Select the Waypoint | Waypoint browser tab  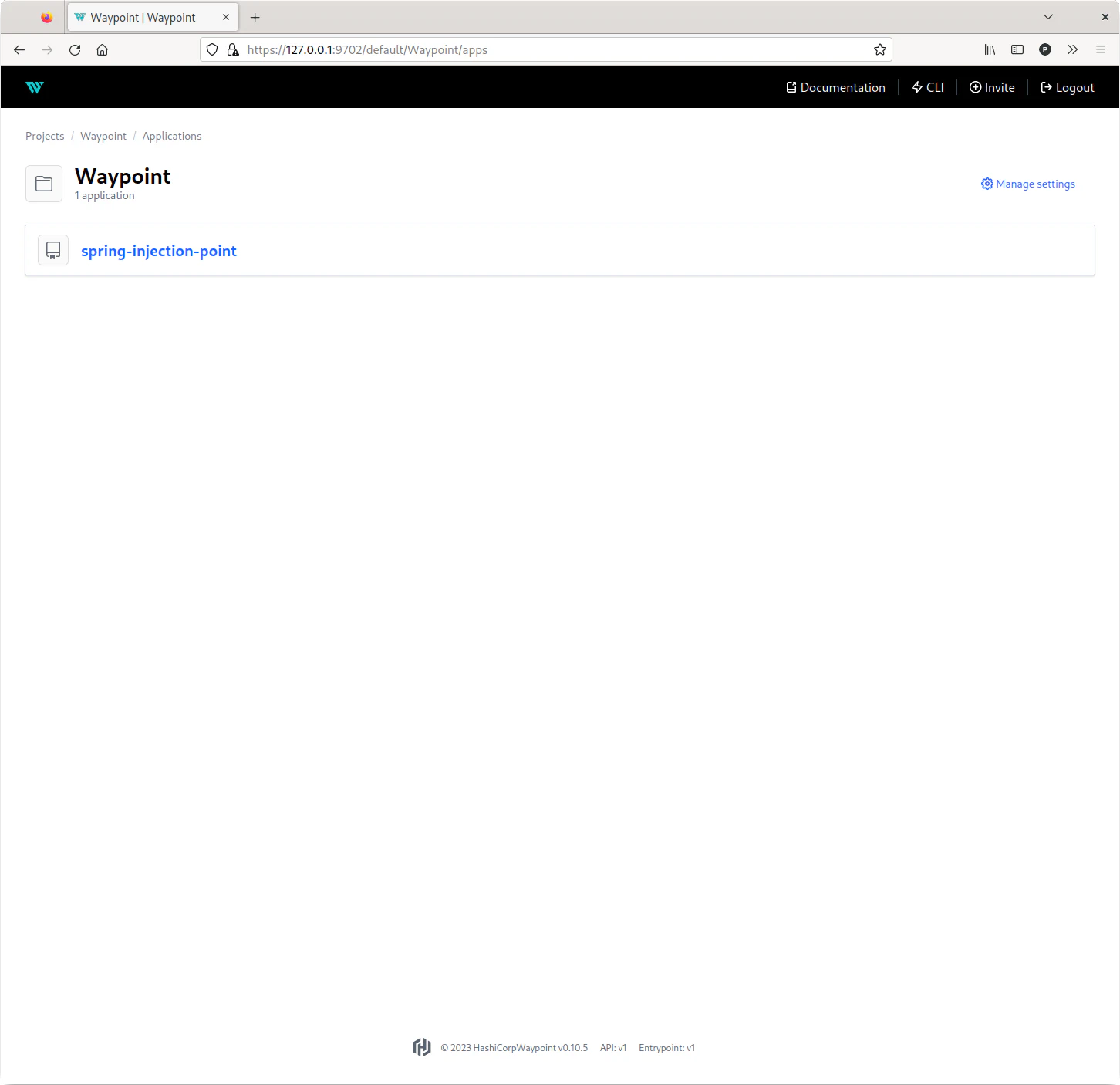point(143,17)
